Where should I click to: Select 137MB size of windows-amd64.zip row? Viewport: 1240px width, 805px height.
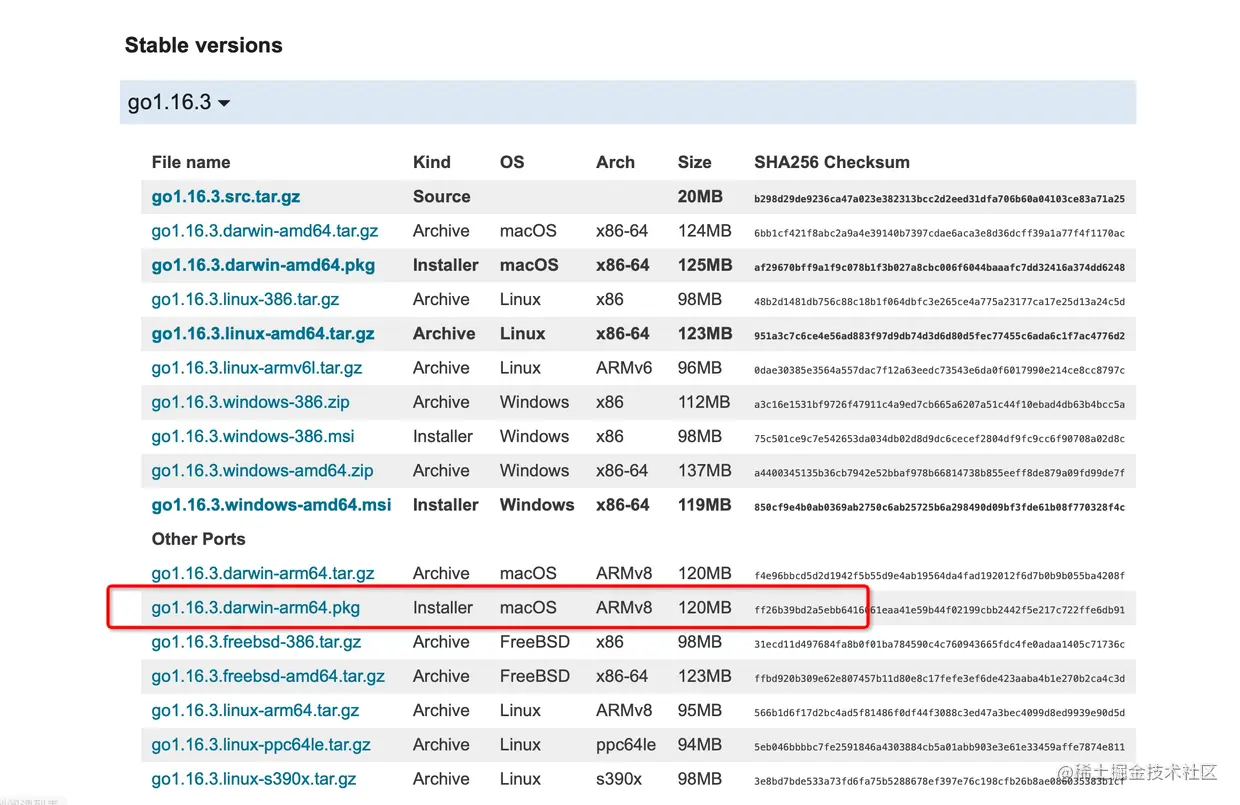[704, 470]
